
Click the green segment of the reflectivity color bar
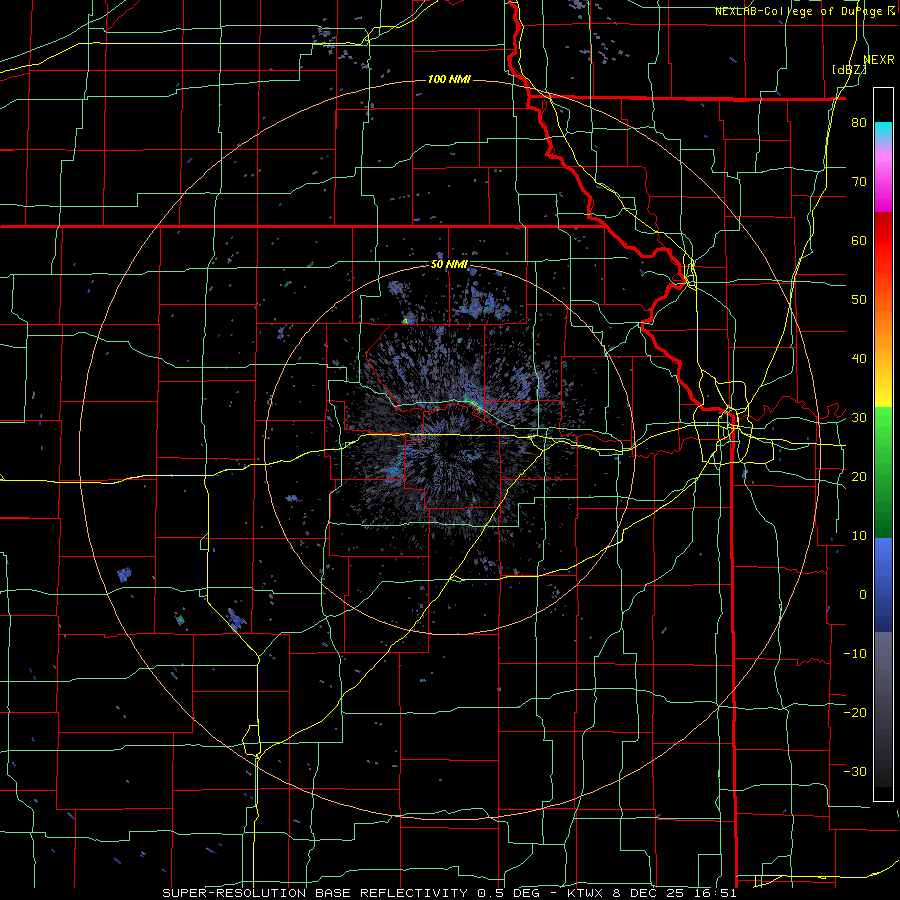[883, 472]
